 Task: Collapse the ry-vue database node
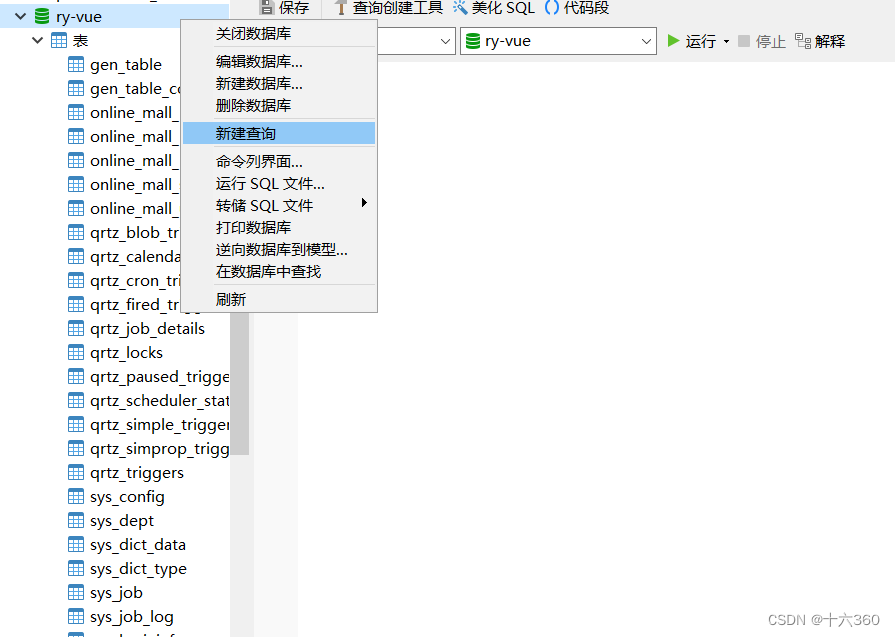click(20, 16)
